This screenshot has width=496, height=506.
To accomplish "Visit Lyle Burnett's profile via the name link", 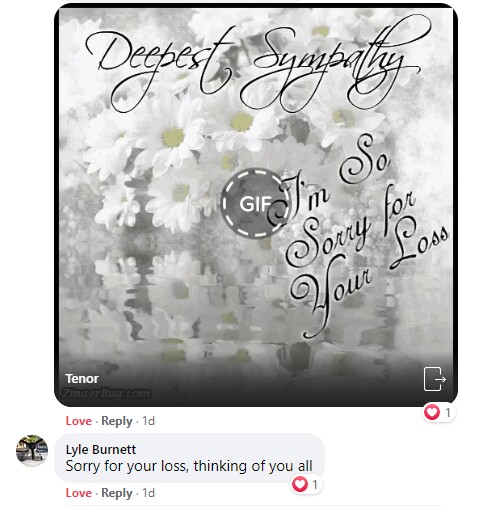I will [101, 450].
